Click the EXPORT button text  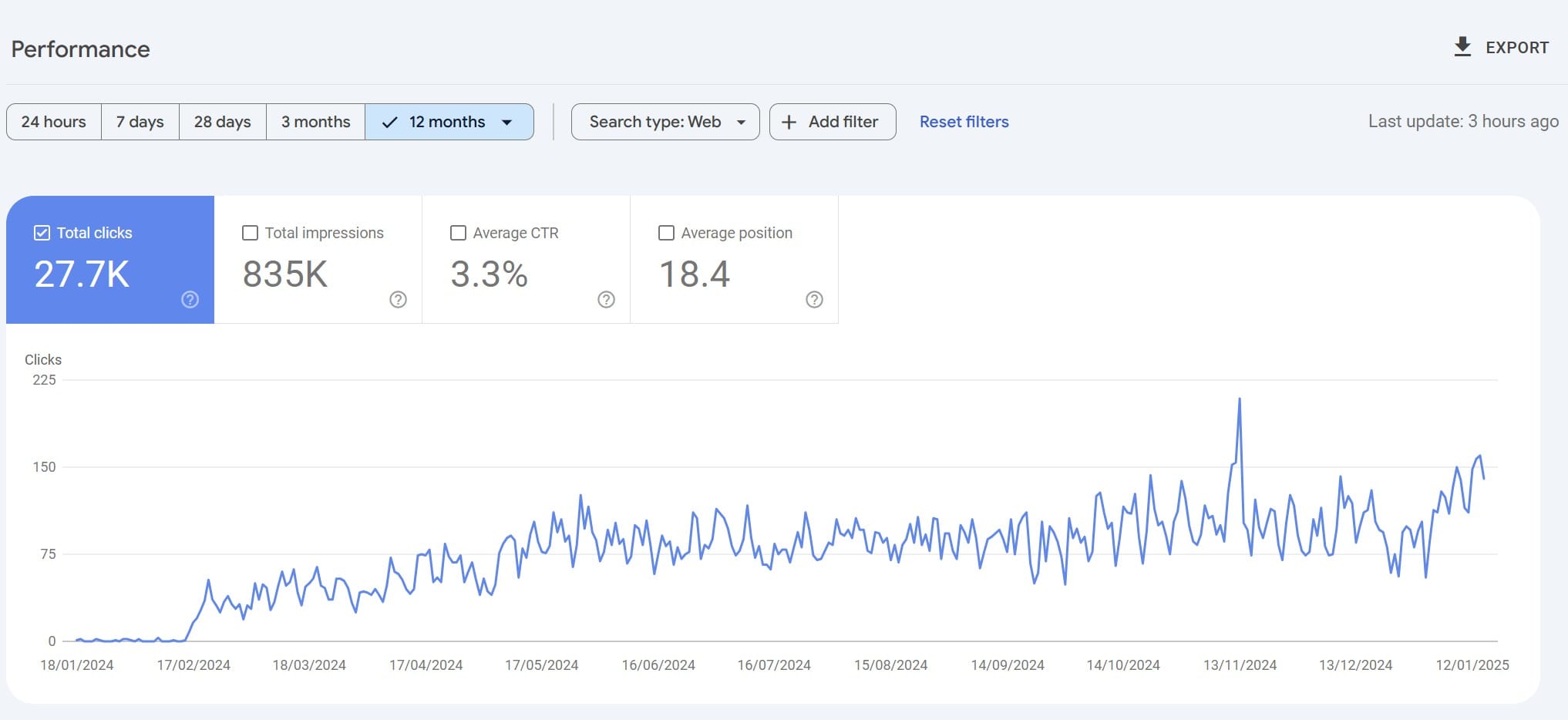(1516, 48)
